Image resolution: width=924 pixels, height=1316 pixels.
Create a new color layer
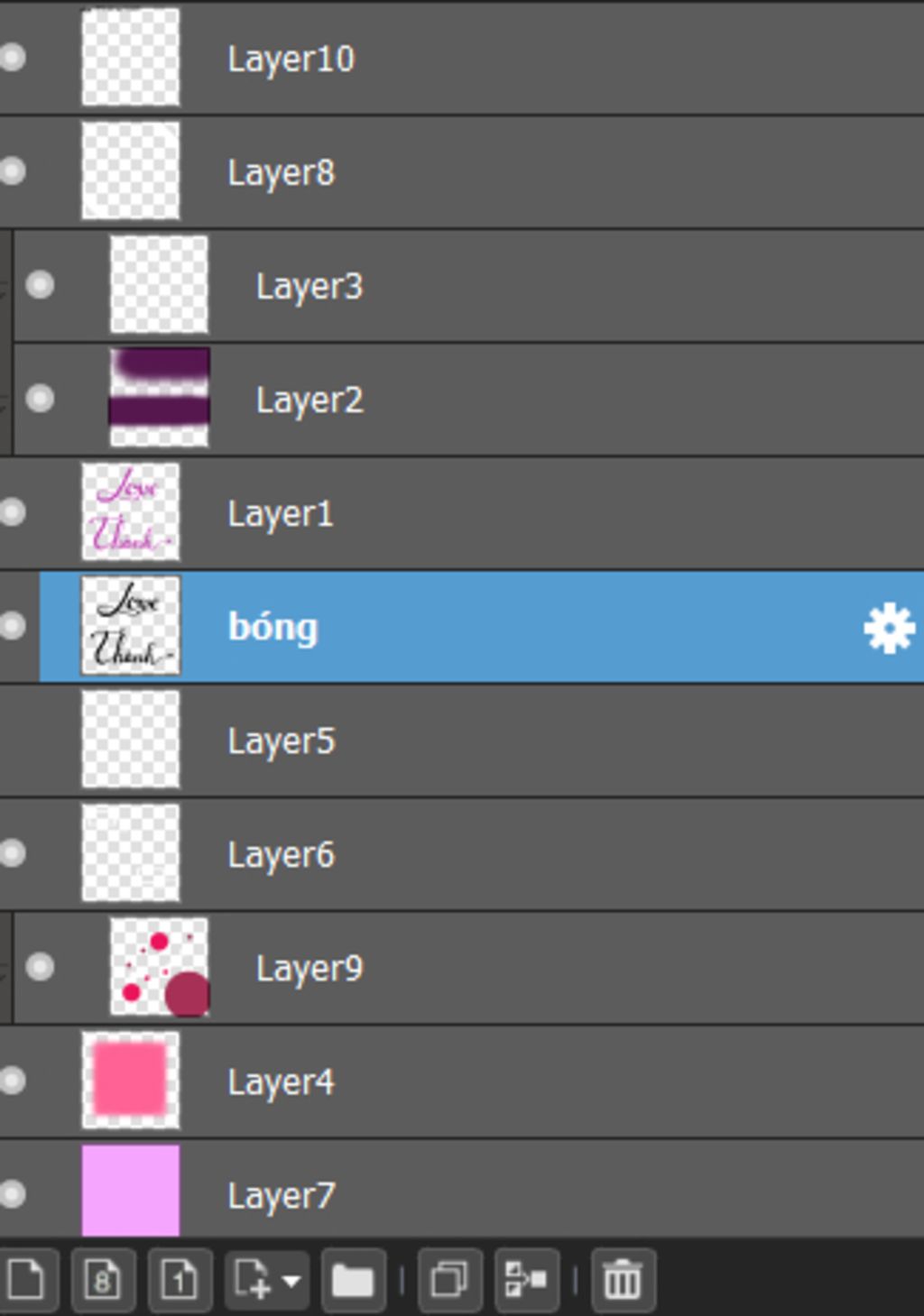(x=27, y=1279)
